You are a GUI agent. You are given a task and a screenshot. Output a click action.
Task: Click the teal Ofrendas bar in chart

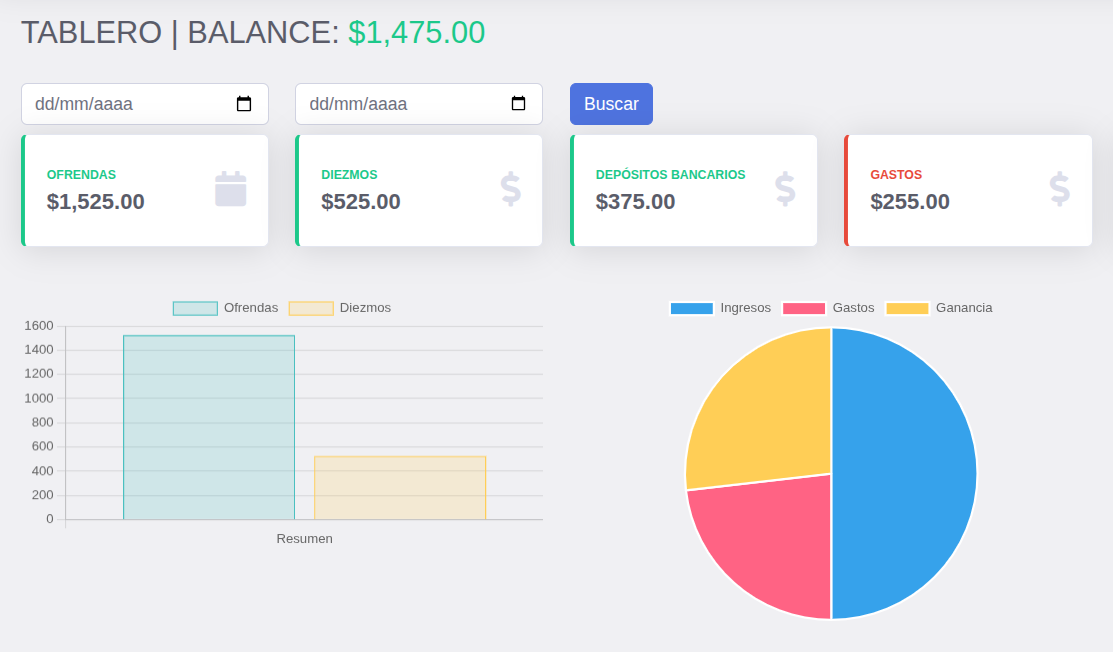[209, 428]
